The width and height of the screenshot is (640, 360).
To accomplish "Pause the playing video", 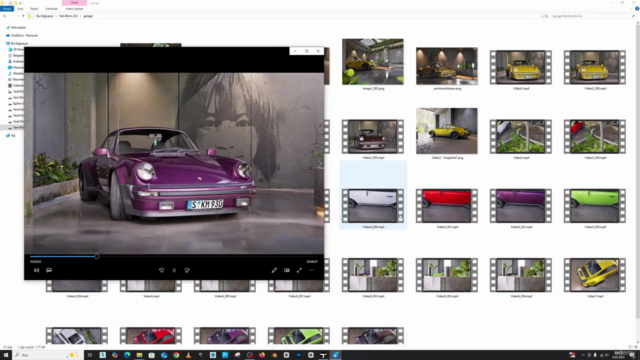I will click(174, 270).
